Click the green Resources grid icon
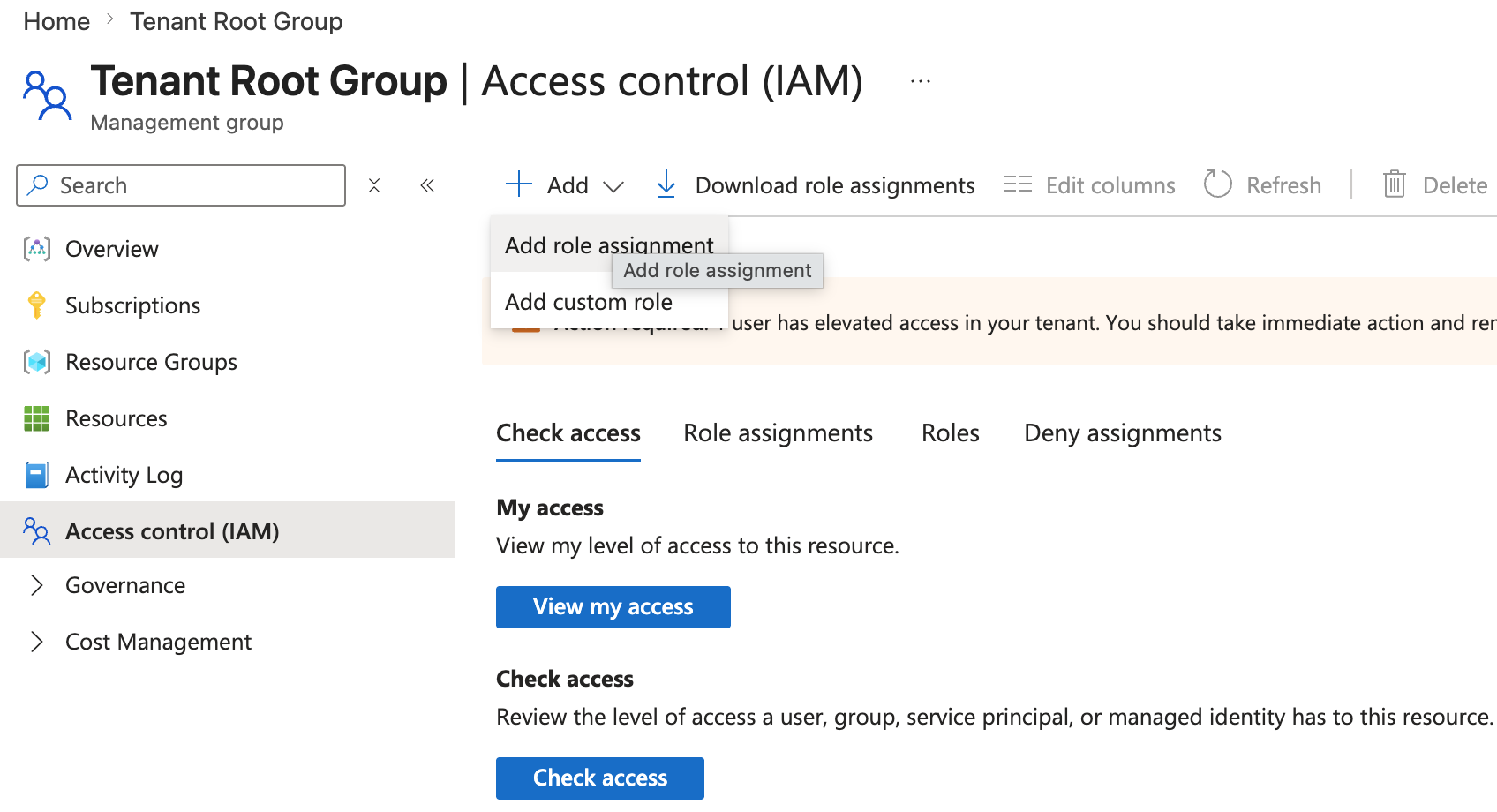Viewport: 1497px width, 812px height. tap(37, 418)
